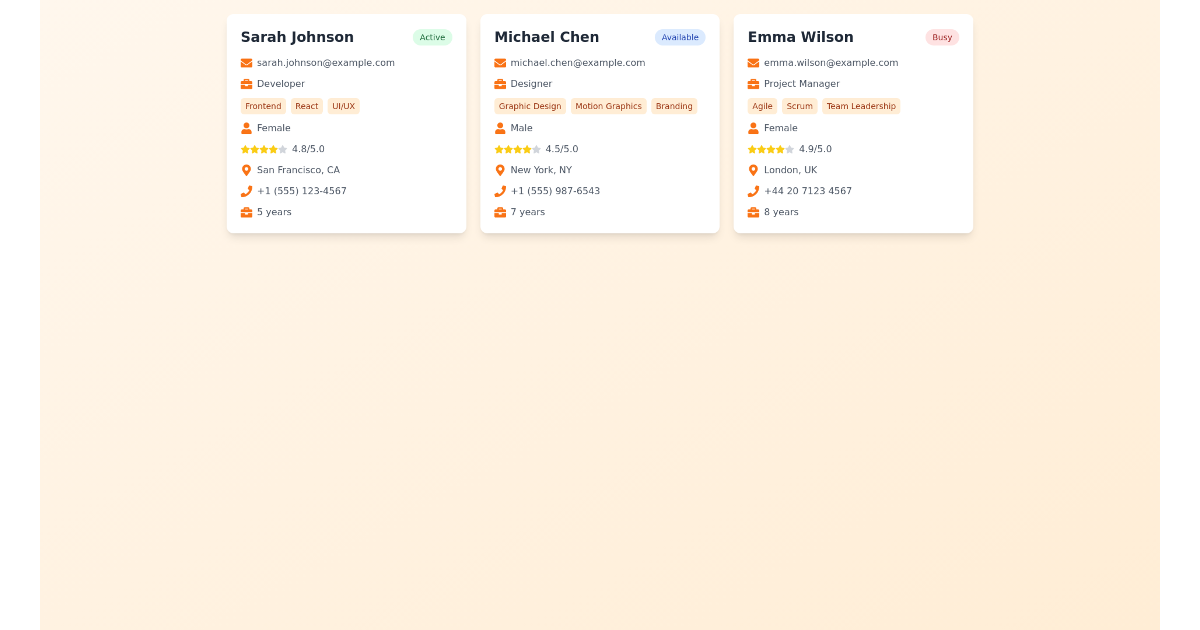The height and width of the screenshot is (630, 1200).
Task: Click the Michael Chen name heading
Action: pyautogui.click(x=547, y=37)
